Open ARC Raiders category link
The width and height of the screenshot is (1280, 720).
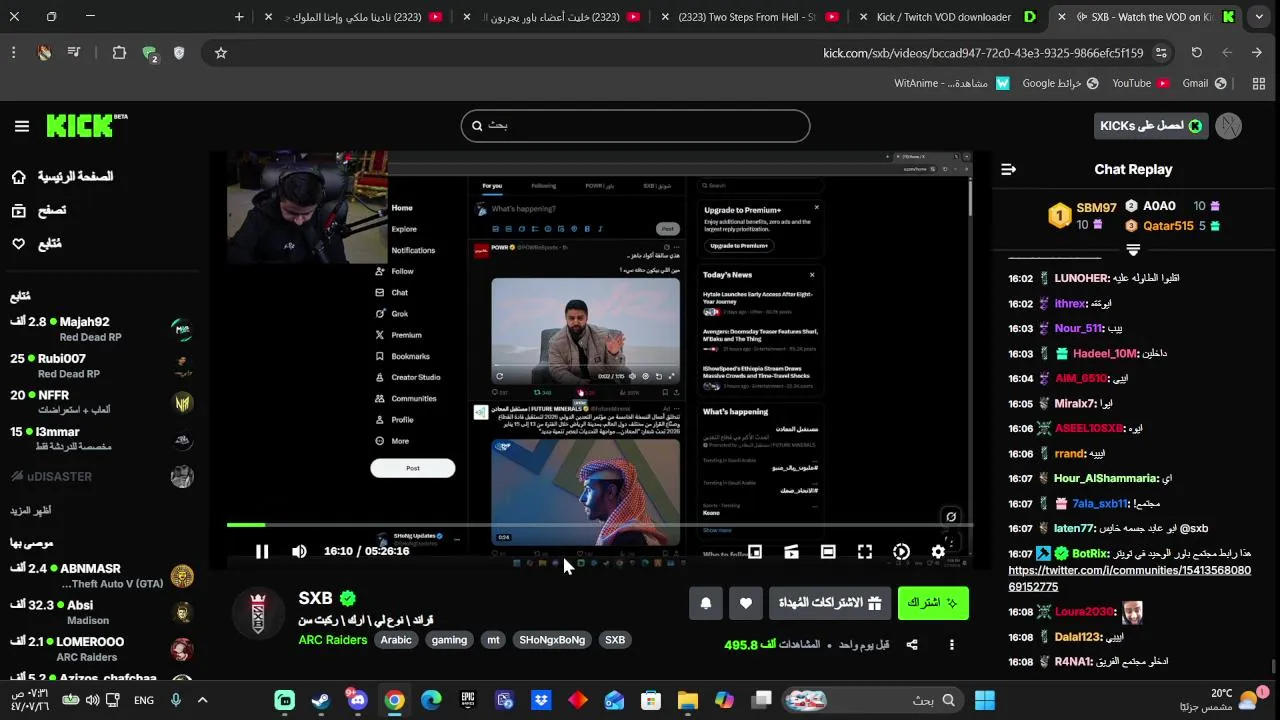[x=333, y=640]
